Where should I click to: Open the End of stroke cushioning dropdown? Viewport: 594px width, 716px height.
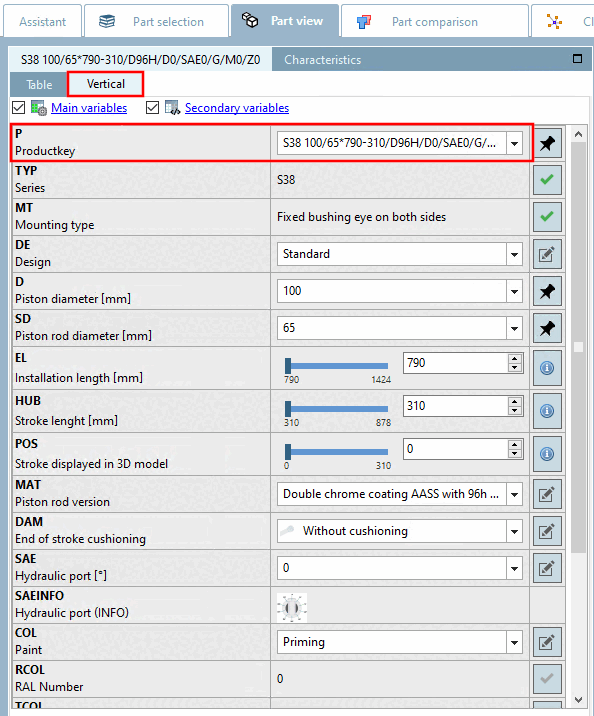[x=514, y=531]
